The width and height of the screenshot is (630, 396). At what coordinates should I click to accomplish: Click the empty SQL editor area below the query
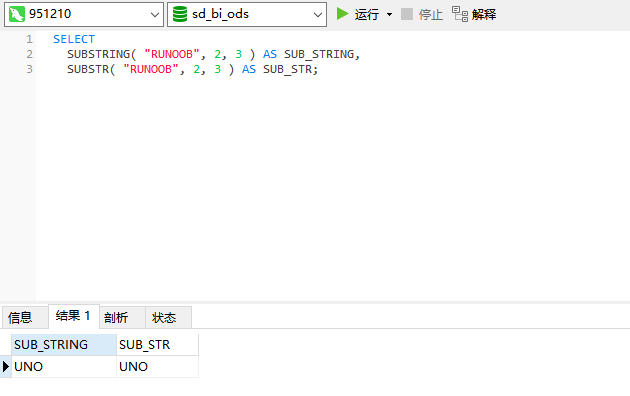tap(333, 189)
